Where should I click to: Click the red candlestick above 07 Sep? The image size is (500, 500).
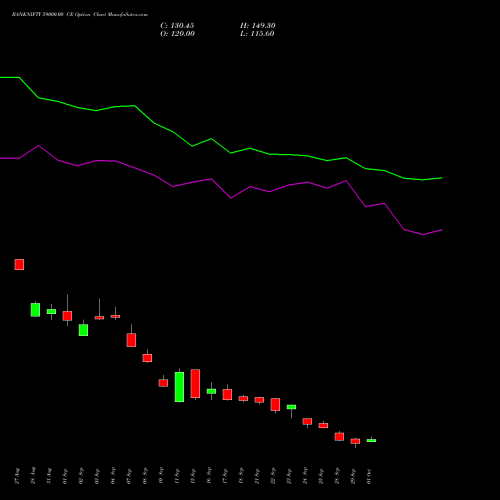tap(131, 340)
